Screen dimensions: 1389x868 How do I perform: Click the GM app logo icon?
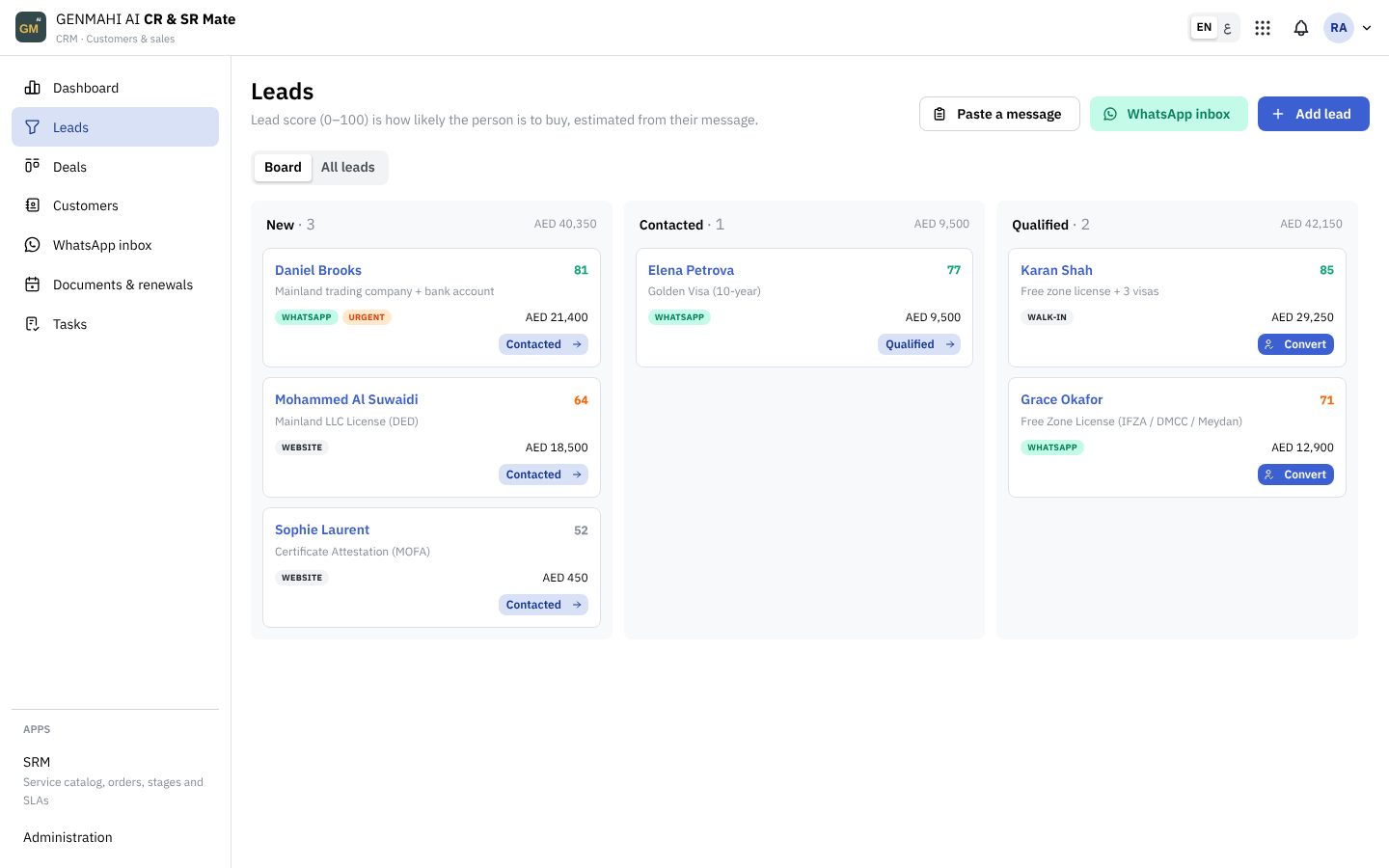point(31,27)
